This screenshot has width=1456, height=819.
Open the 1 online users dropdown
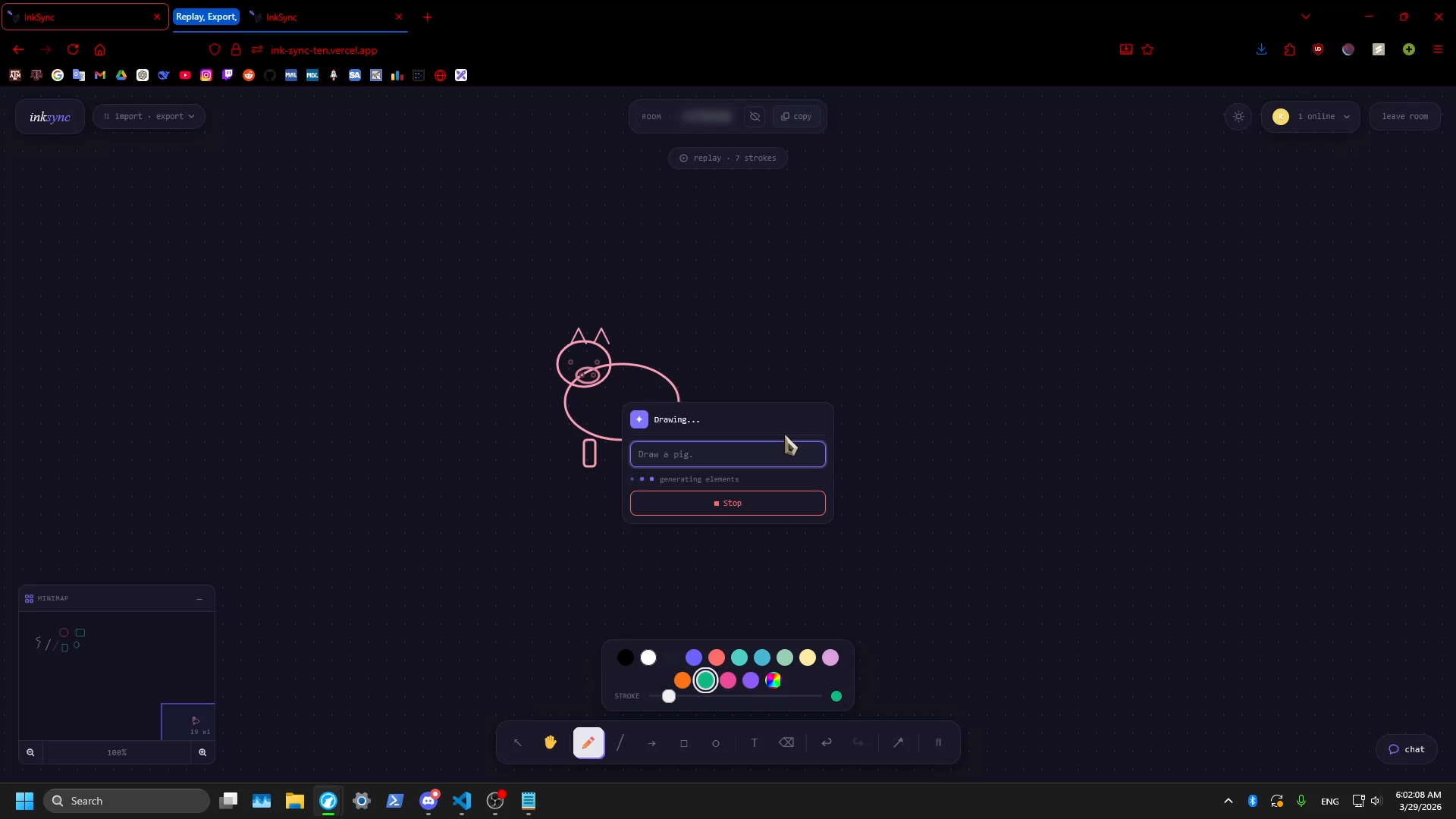[1310, 117]
